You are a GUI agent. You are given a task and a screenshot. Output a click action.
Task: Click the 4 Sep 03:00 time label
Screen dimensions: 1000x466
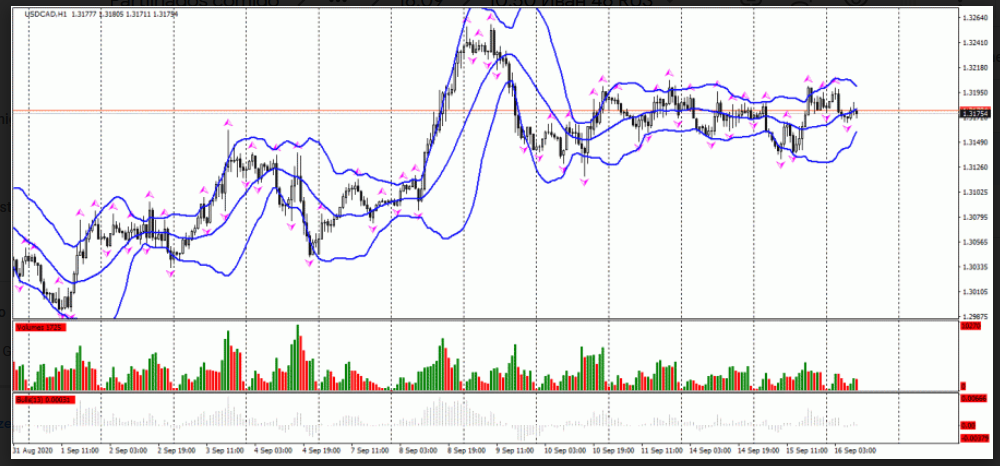click(x=274, y=452)
